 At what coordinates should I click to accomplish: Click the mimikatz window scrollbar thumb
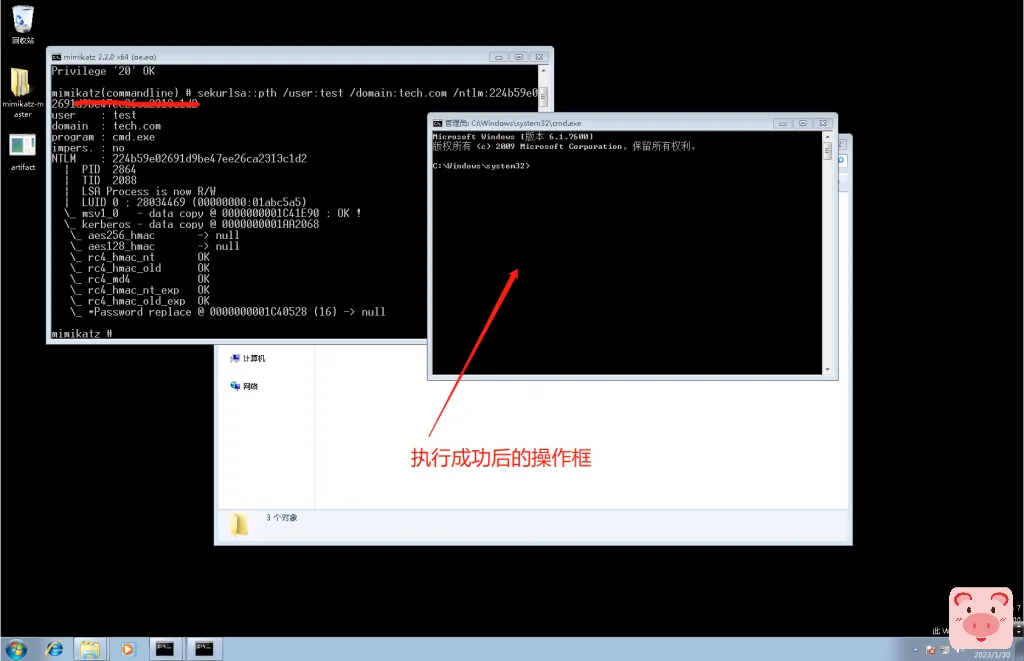(543, 96)
